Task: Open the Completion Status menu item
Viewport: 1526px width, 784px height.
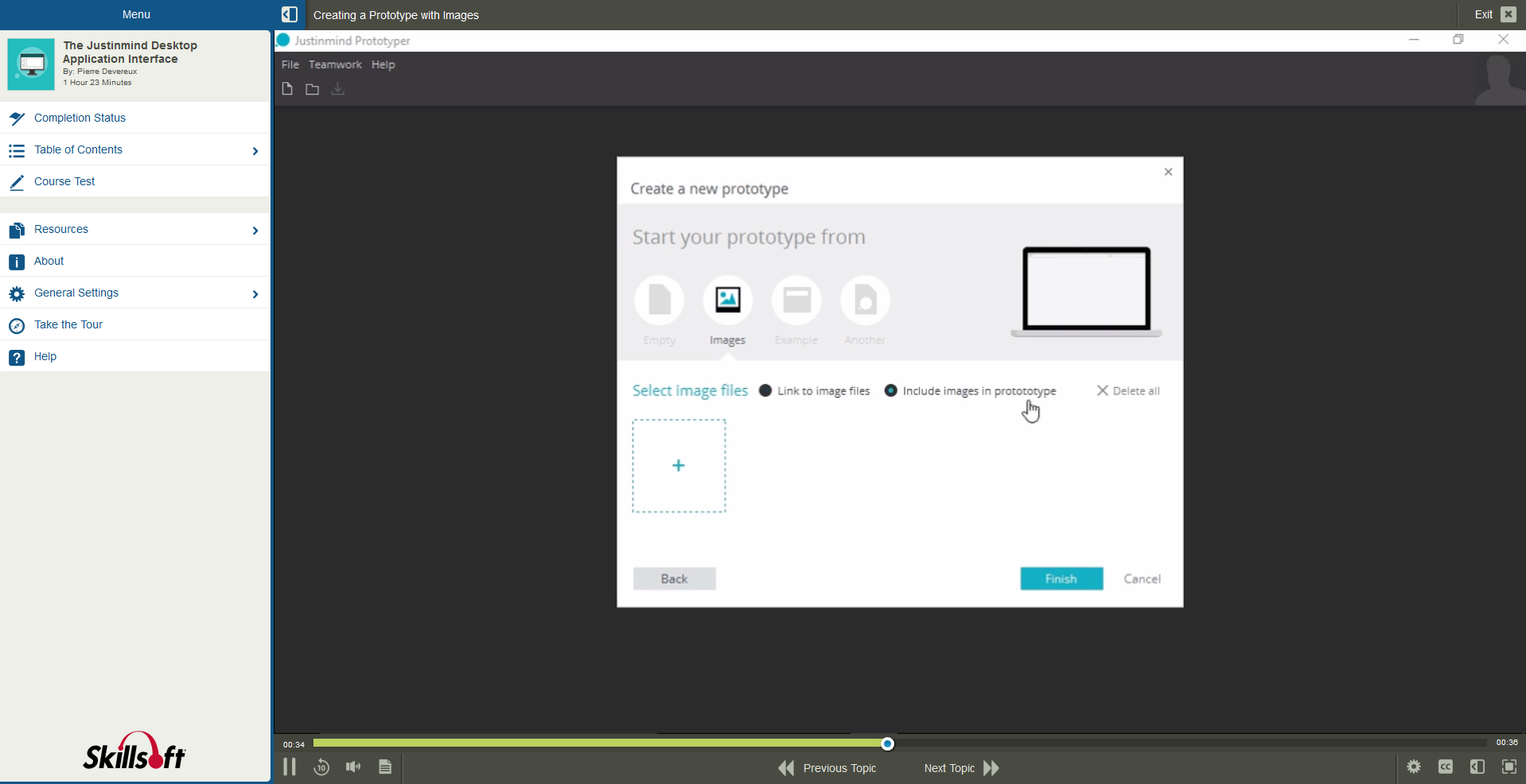Action: pos(80,118)
